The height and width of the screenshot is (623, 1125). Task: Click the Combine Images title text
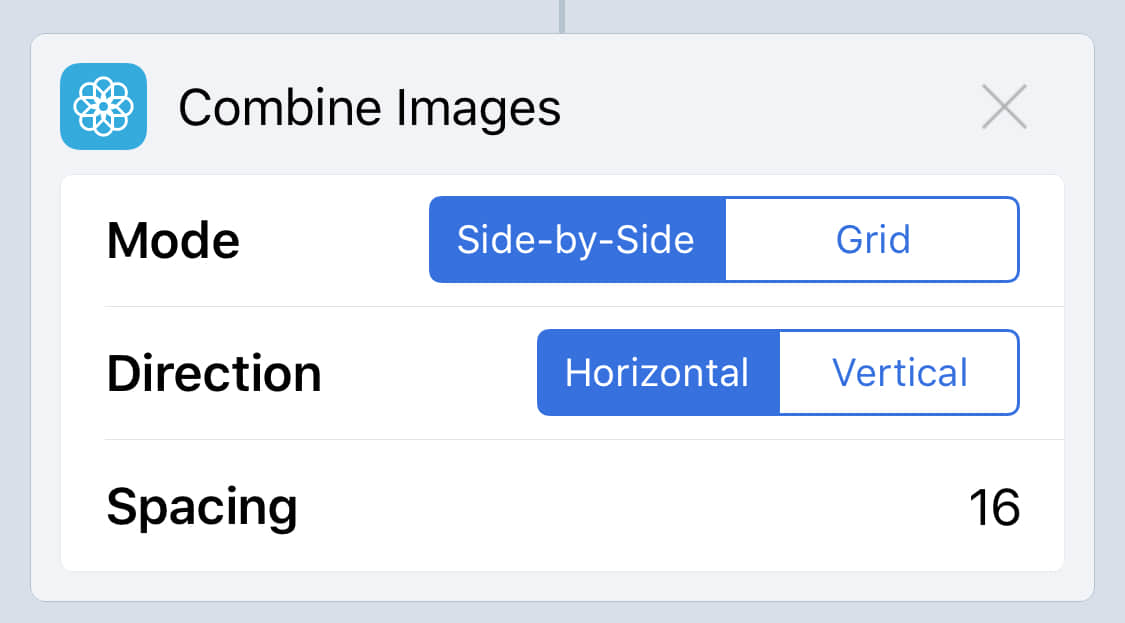pos(369,107)
